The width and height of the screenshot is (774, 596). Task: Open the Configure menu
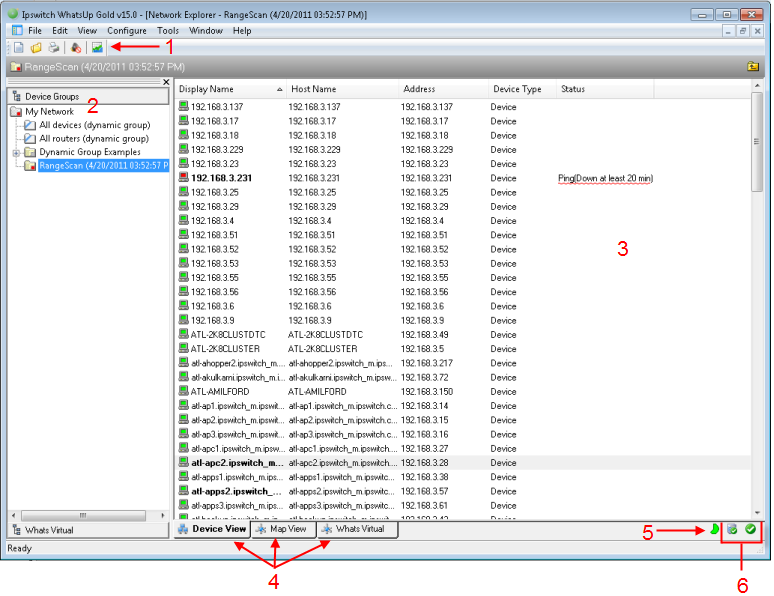pos(127,31)
